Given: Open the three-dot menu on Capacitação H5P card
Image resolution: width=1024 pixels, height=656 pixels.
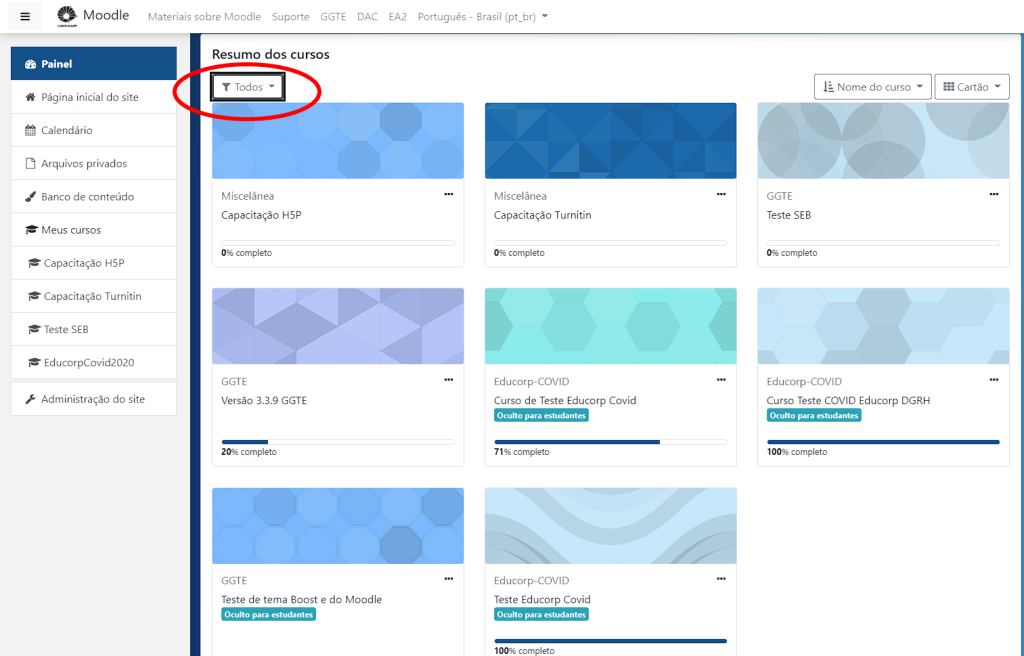Looking at the screenshot, I should pyautogui.click(x=449, y=195).
